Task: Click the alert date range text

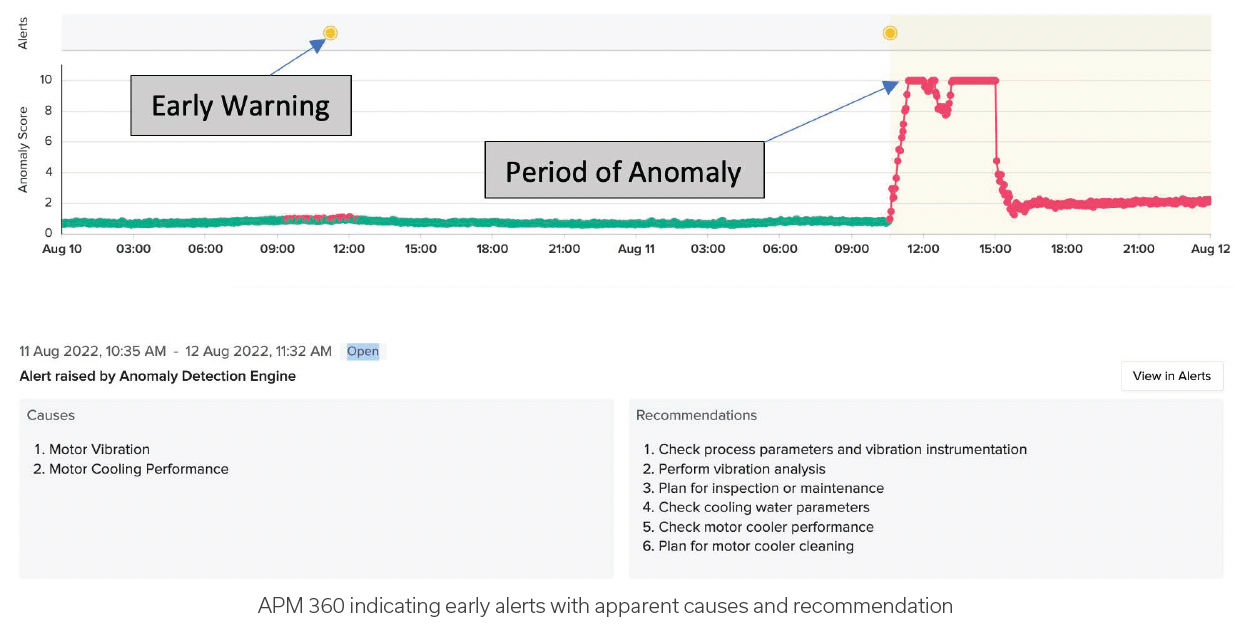Action: (175, 351)
